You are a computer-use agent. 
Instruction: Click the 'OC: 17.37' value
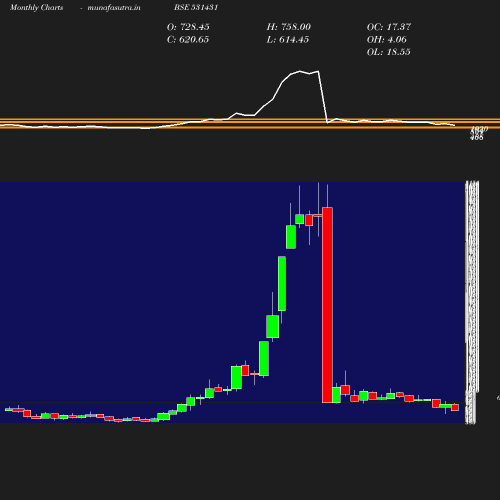[389, 27]
